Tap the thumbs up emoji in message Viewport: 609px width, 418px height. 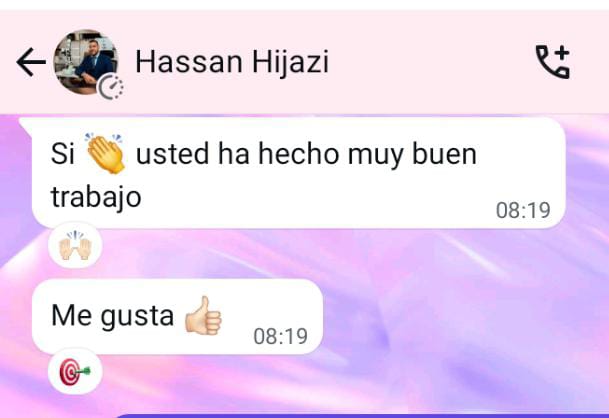(x=203, y=315)
